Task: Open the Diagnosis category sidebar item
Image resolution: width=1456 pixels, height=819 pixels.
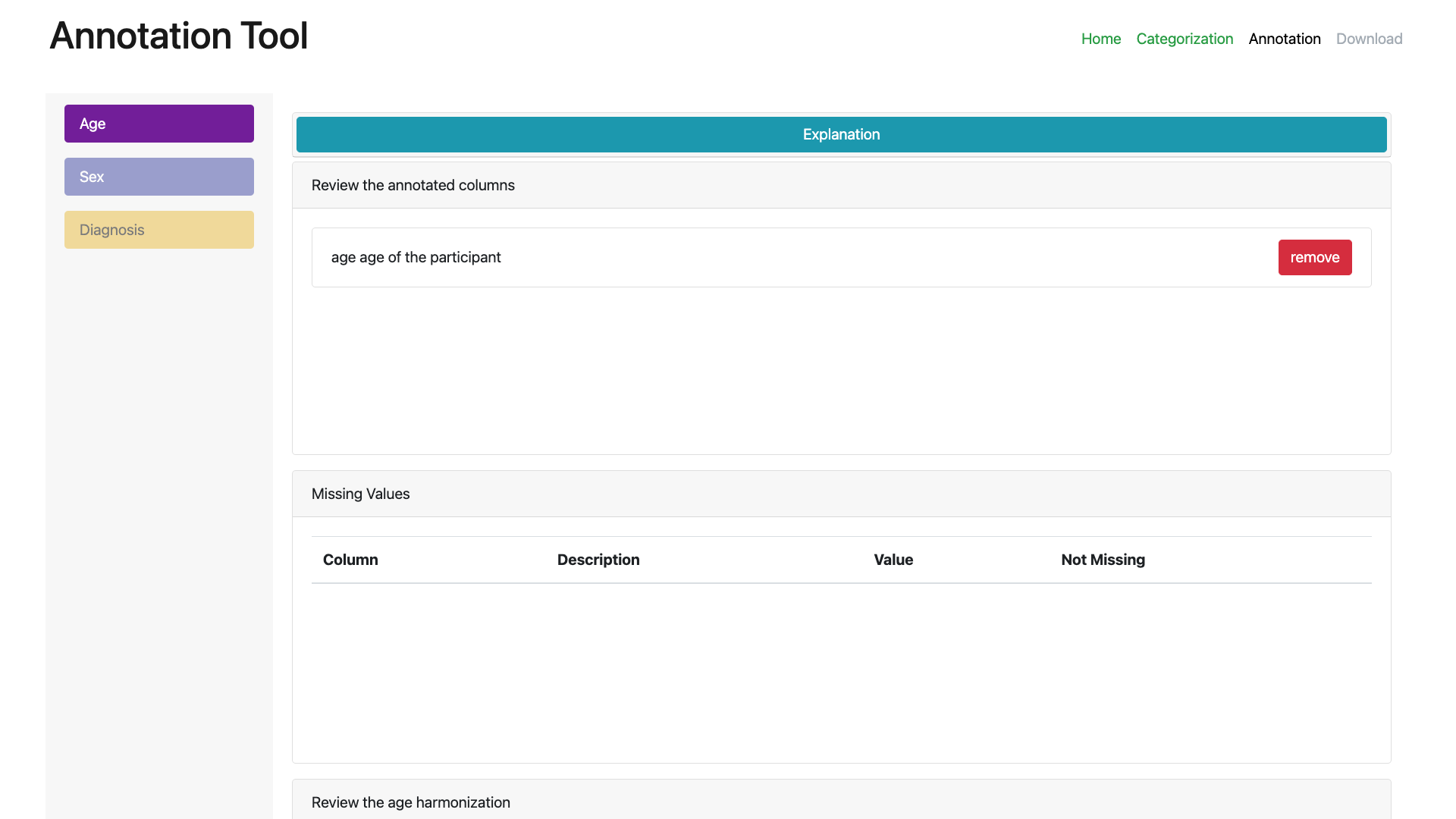Action: [159, 229]
